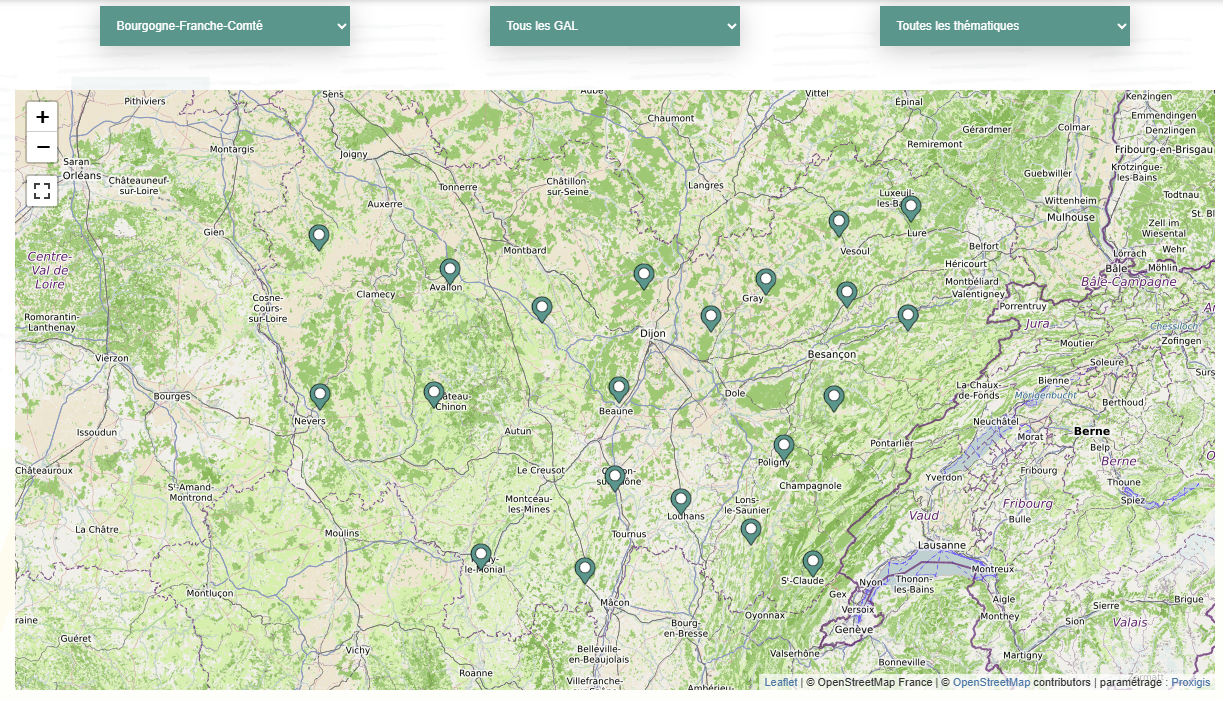Select the marker at Saint-Claude
The width and height of the screenshot is (1223, 701).
coord(813,562)
